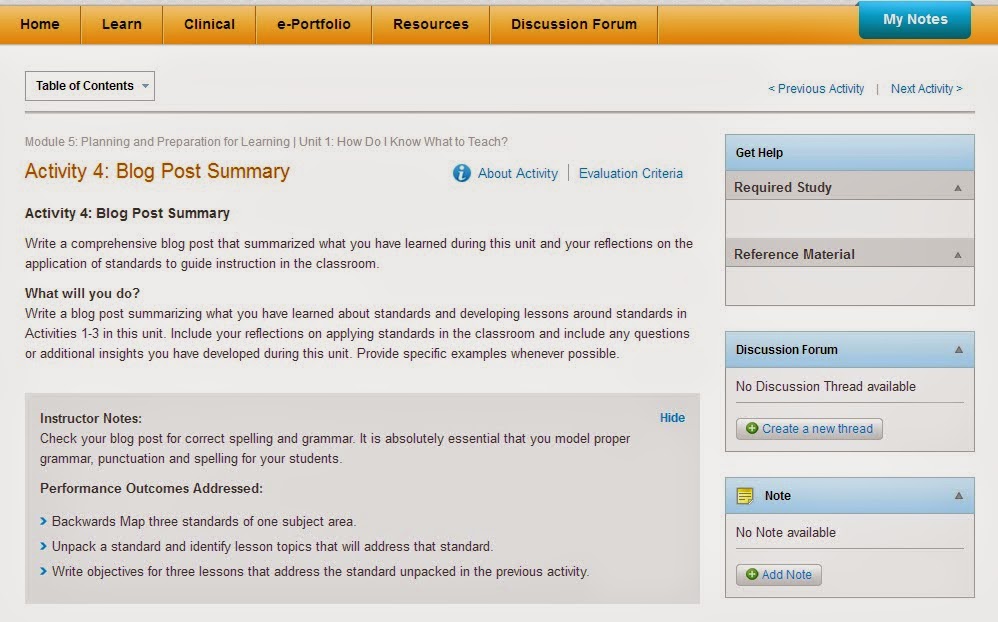Screen dimensions: 998x622
Task: Collapse the Reference Material section
Action: coord(958,255)
